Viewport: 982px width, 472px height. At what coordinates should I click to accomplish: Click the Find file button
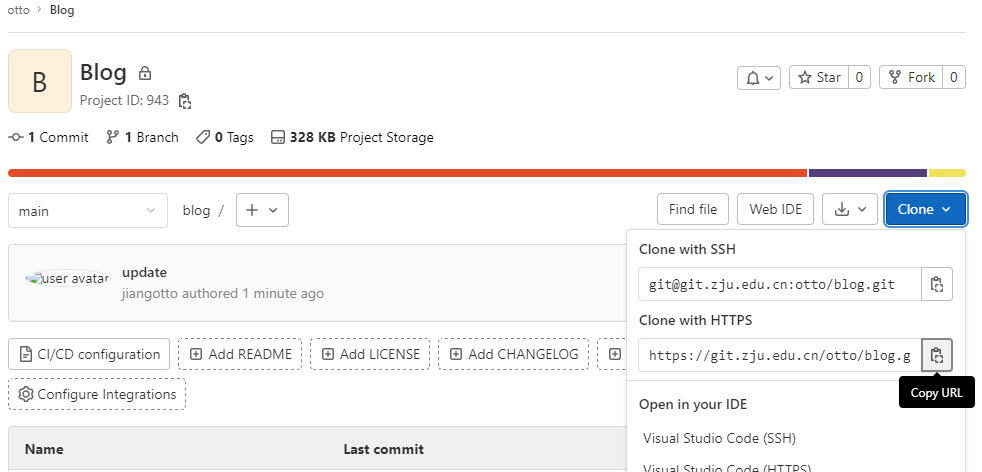(x=692, y=209)
